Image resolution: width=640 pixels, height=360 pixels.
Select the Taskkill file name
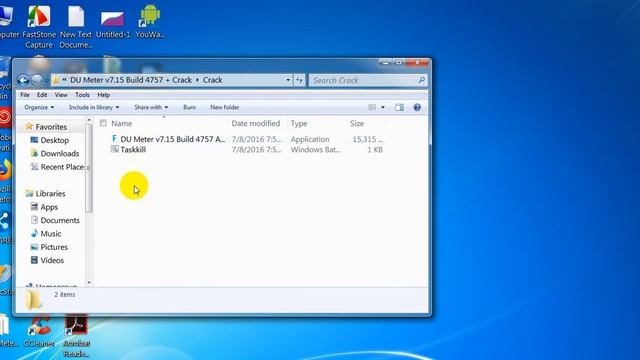[x=133, y=149]
